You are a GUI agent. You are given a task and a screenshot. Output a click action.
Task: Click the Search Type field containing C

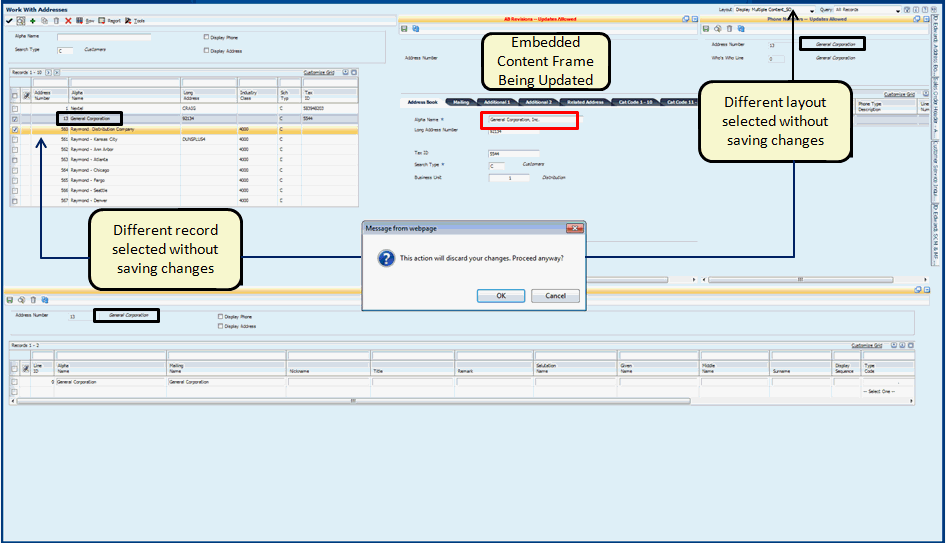(x=65, y=51)
